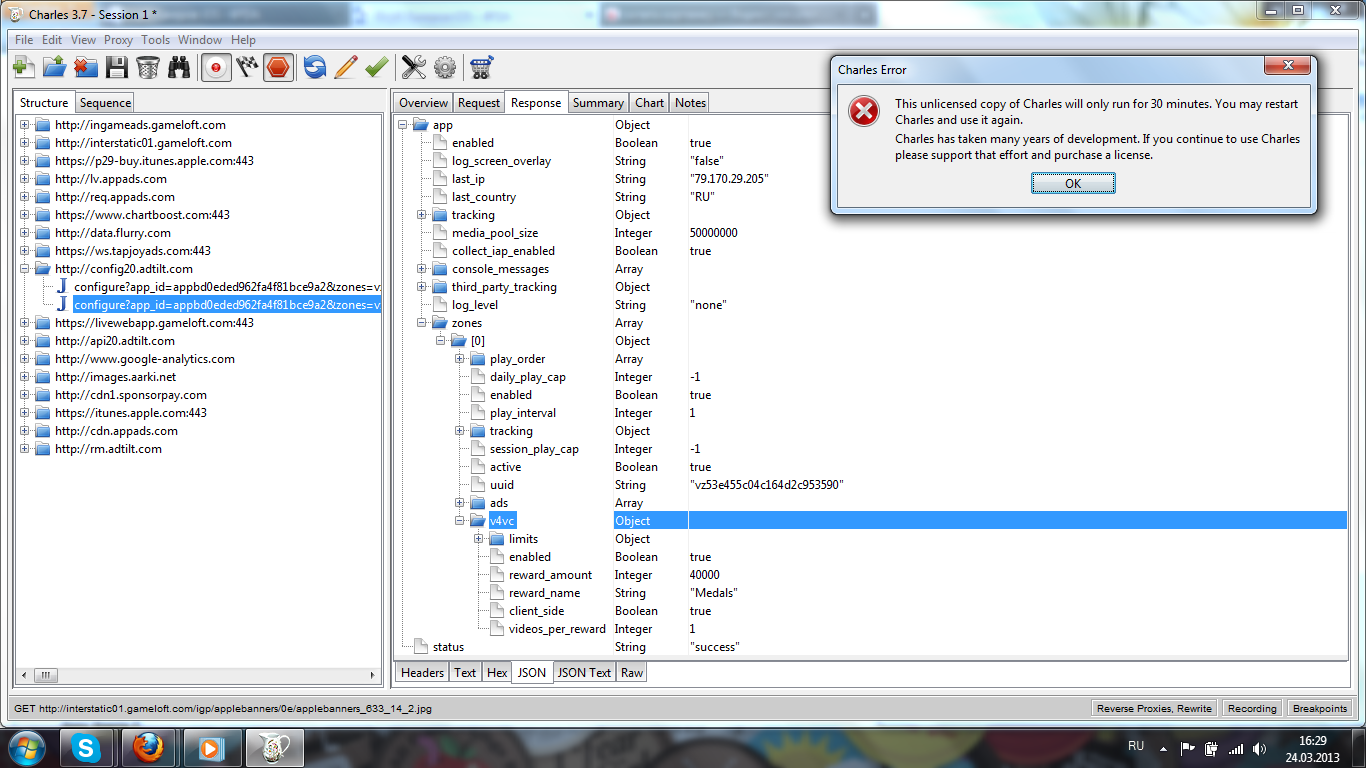This screenshot has width=1366, height=768.
Task: Expand the tracking object under app
Action: [x=422, y=215]
